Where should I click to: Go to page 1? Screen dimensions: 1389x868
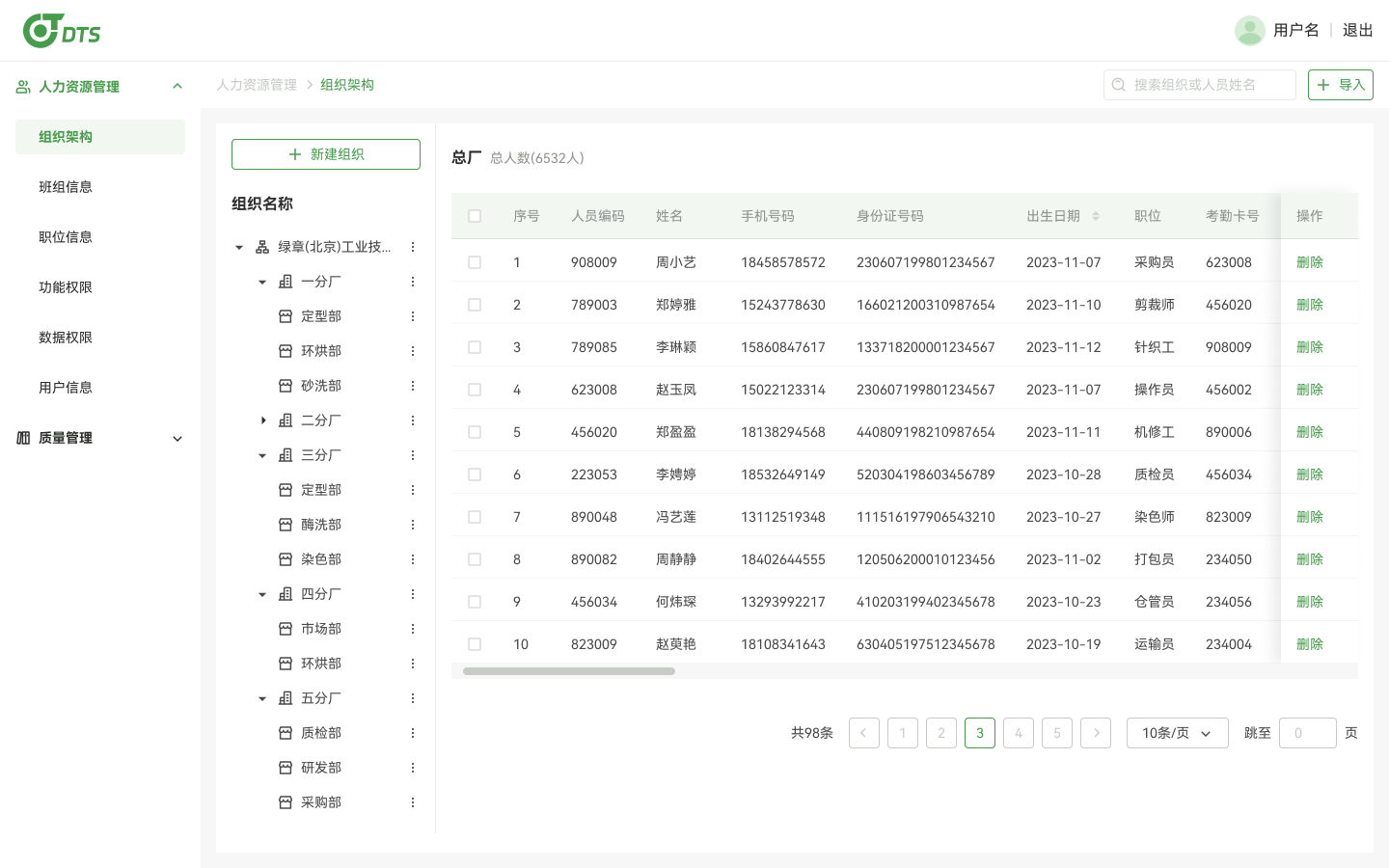903,733
